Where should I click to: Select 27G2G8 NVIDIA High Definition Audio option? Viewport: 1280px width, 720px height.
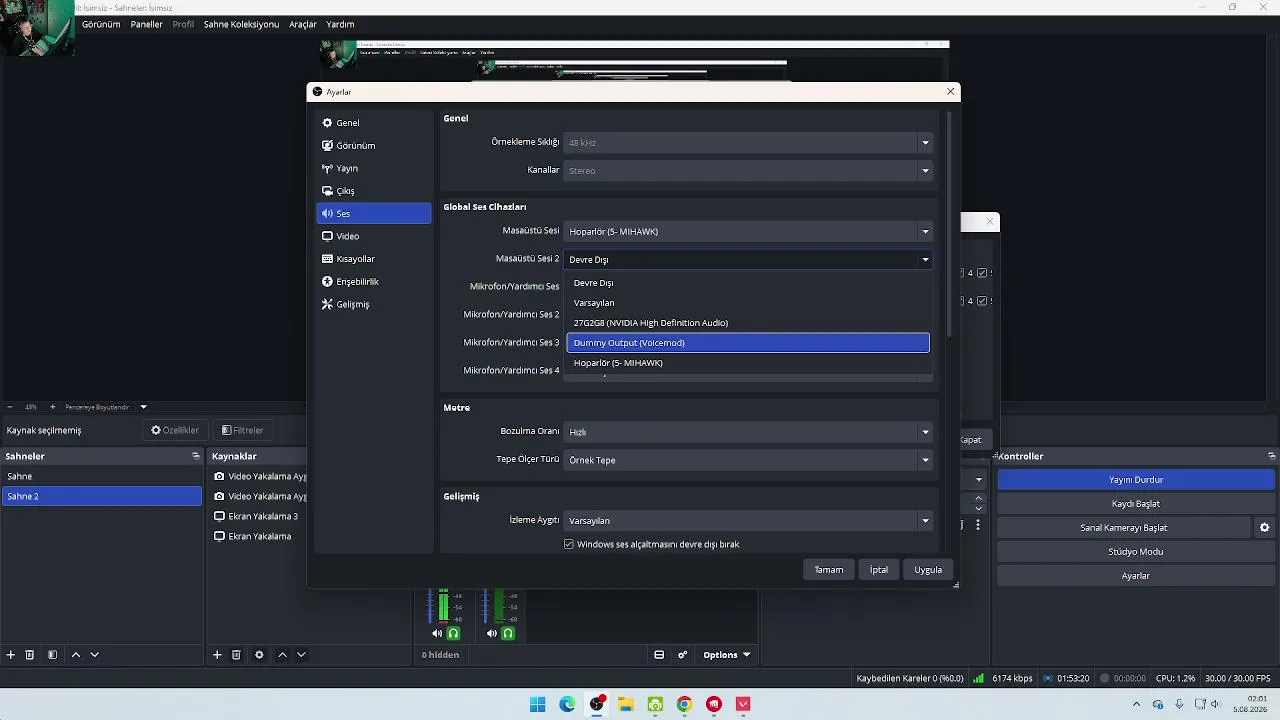(x=748, y=323)
